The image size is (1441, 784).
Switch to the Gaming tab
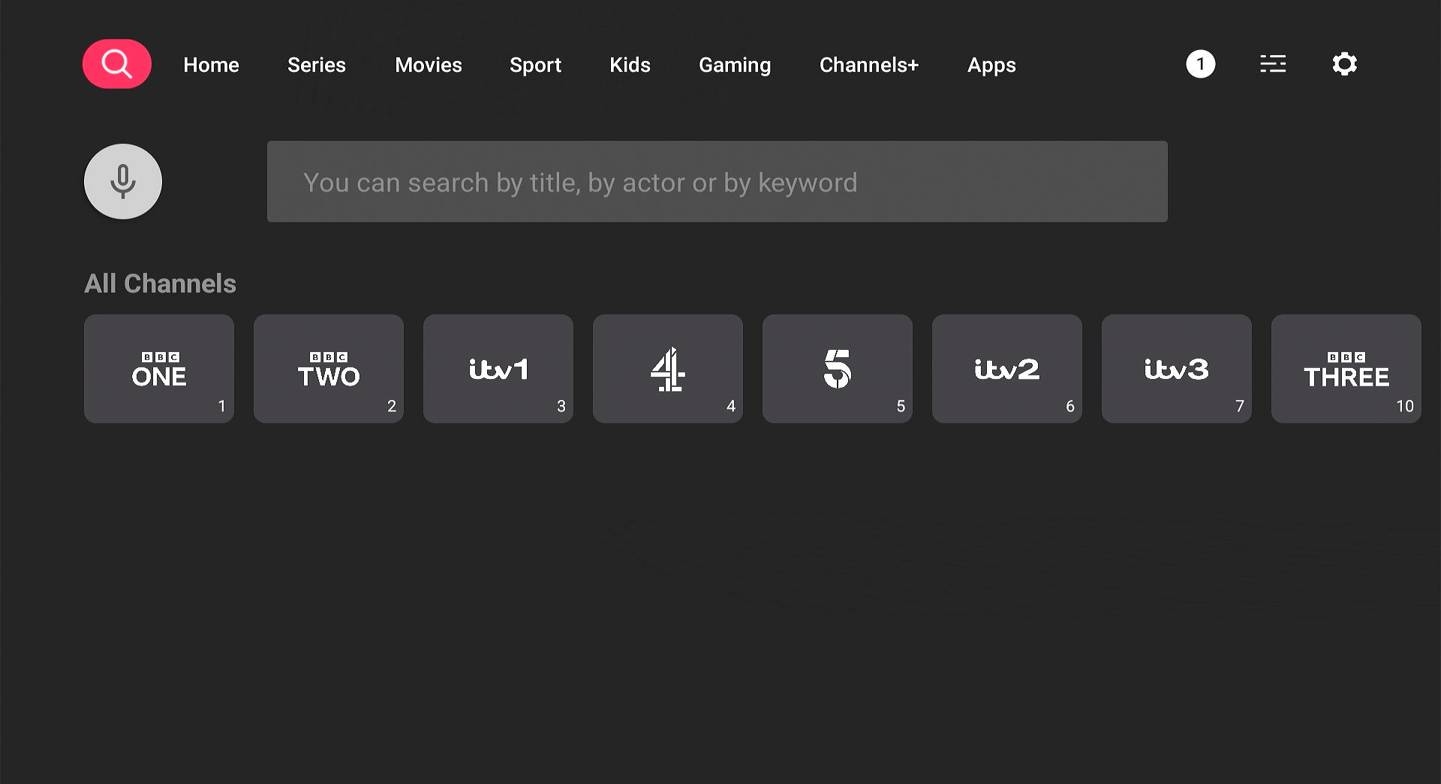pos(735,65)
